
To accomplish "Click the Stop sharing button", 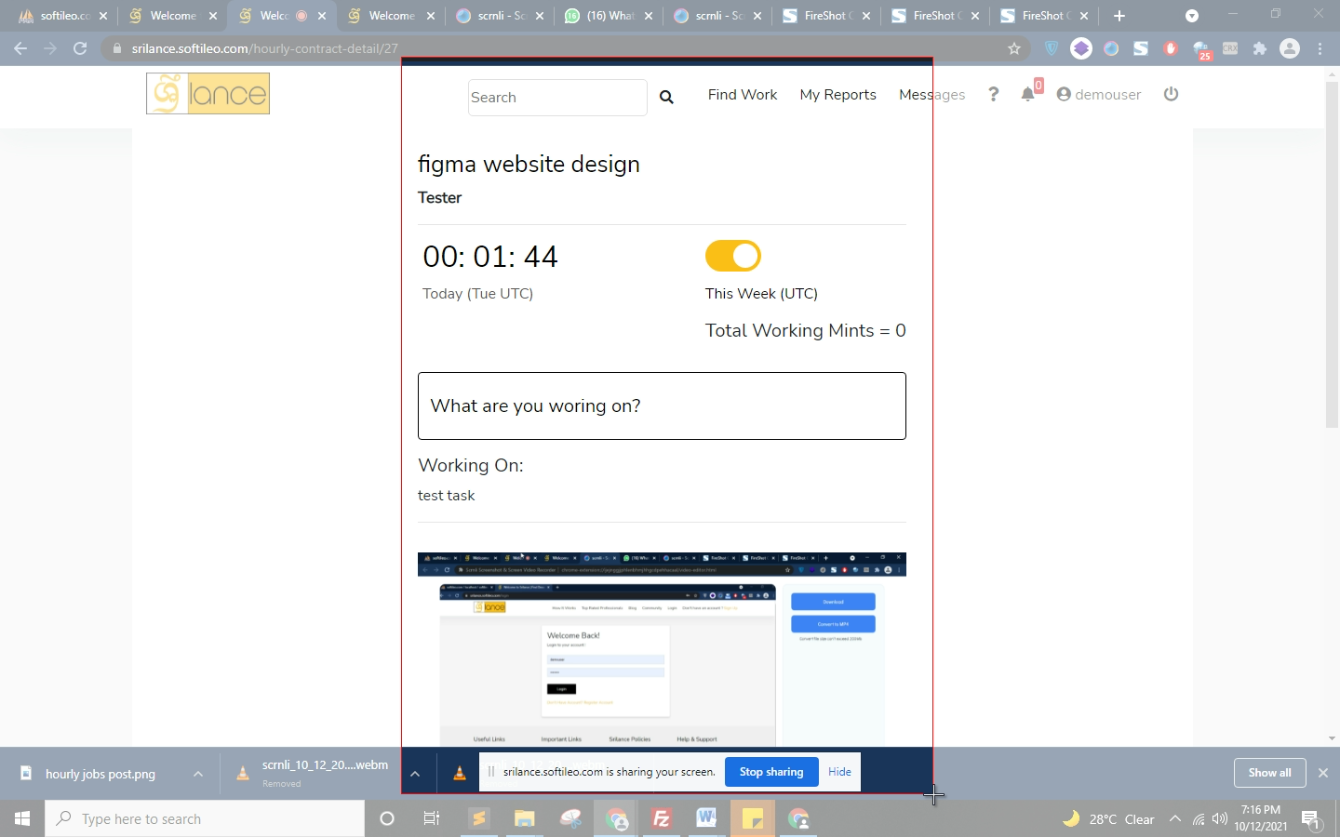I will pos(771,772).
